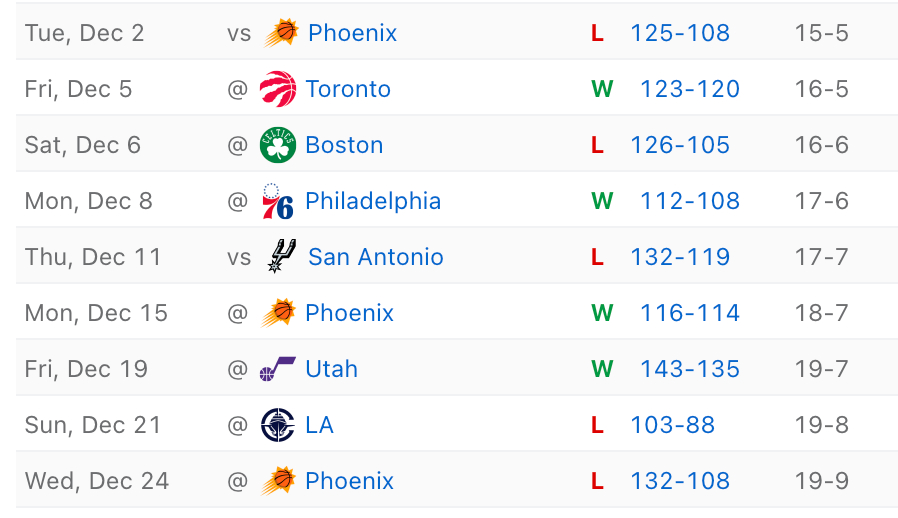Viewport: 898px width, 518px height.
Task: Open the LA team link
Action: coord(319,425)
